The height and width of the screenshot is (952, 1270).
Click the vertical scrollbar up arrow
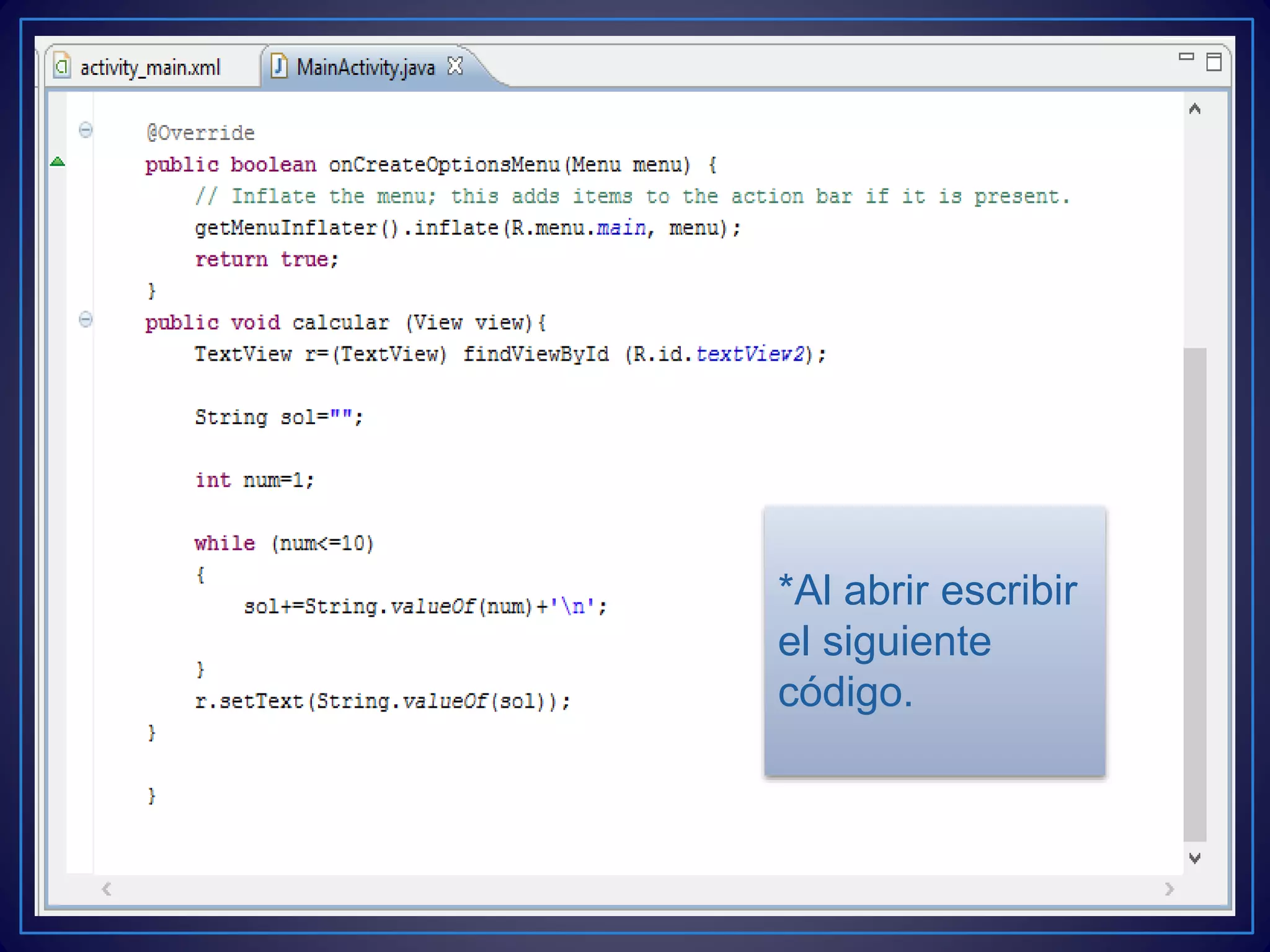(x=1195, y=109)
